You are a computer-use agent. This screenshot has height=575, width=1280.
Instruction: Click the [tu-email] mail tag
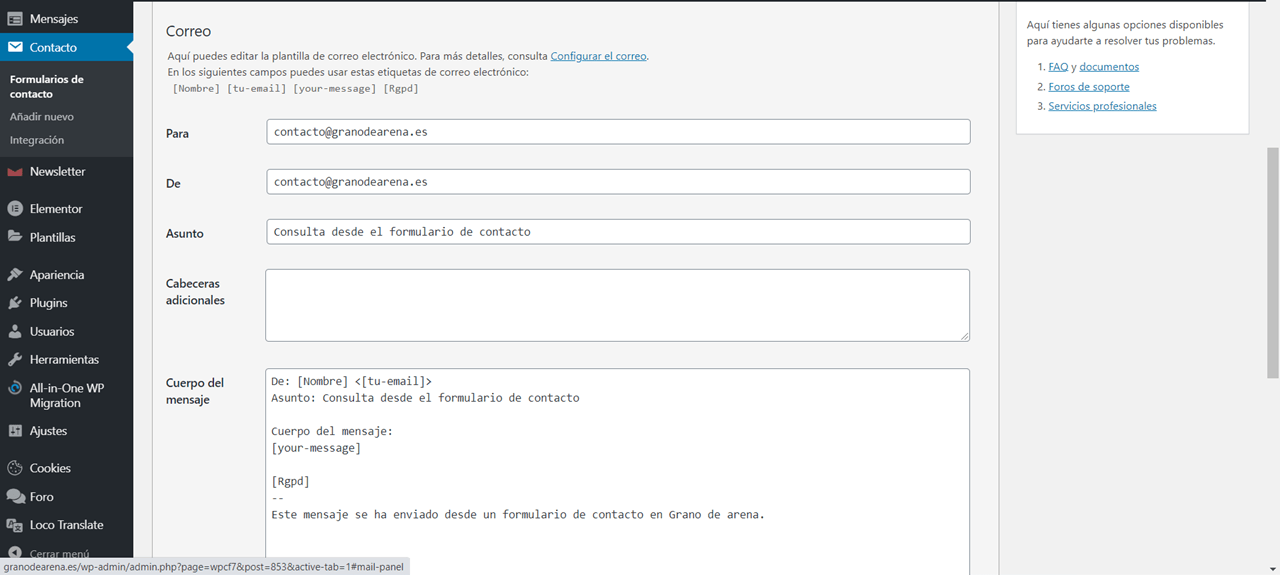coord(256,88)
